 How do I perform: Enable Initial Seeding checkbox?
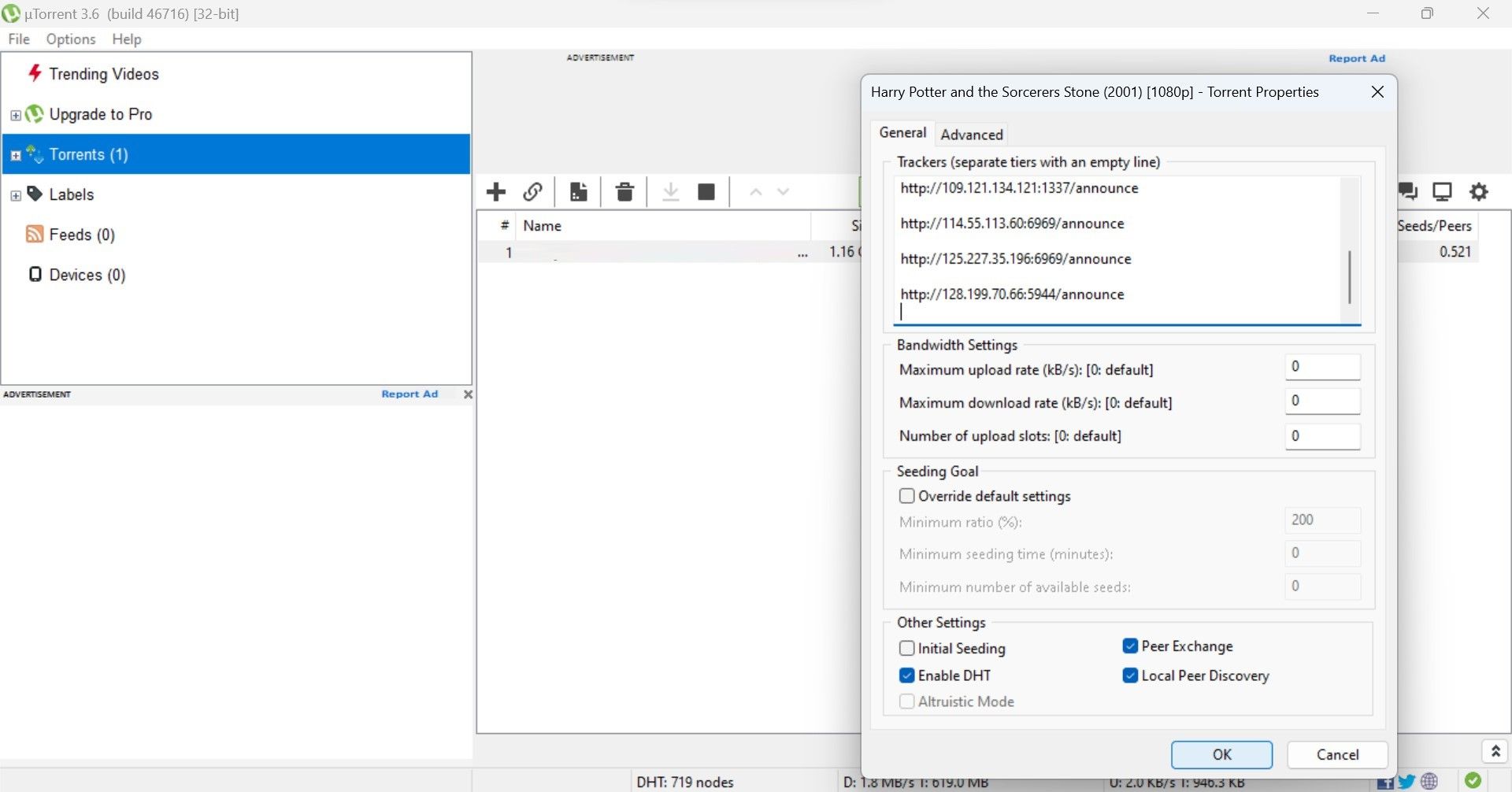point(906,648)
